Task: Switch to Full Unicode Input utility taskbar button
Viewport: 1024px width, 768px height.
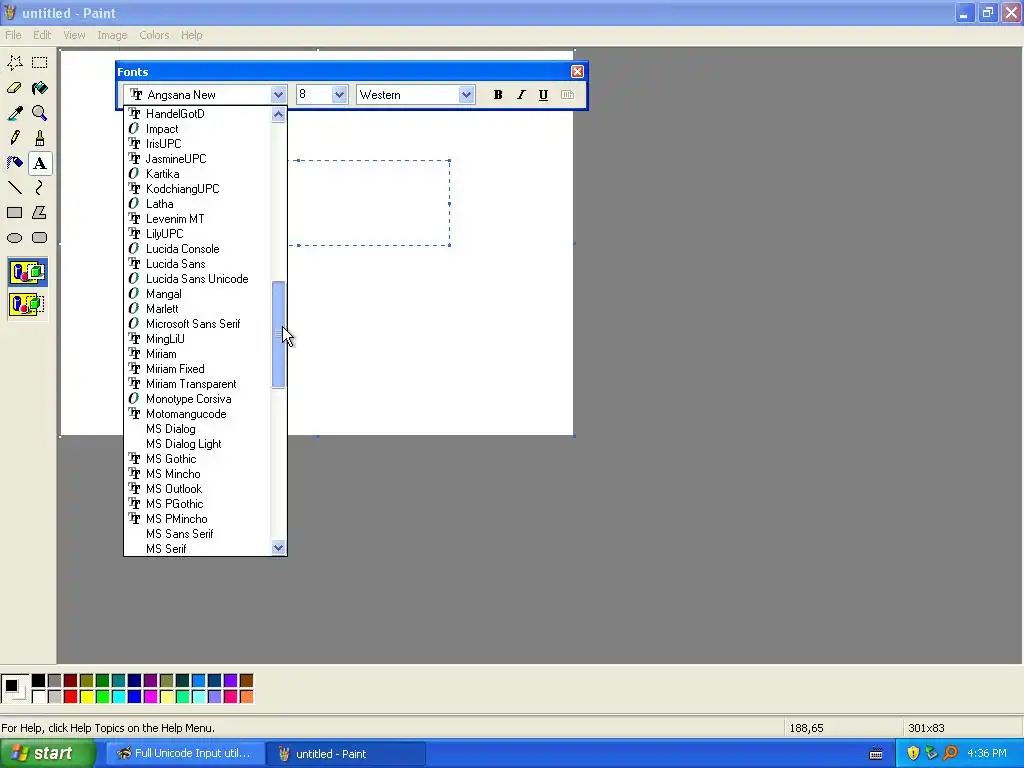Action: 185,754
